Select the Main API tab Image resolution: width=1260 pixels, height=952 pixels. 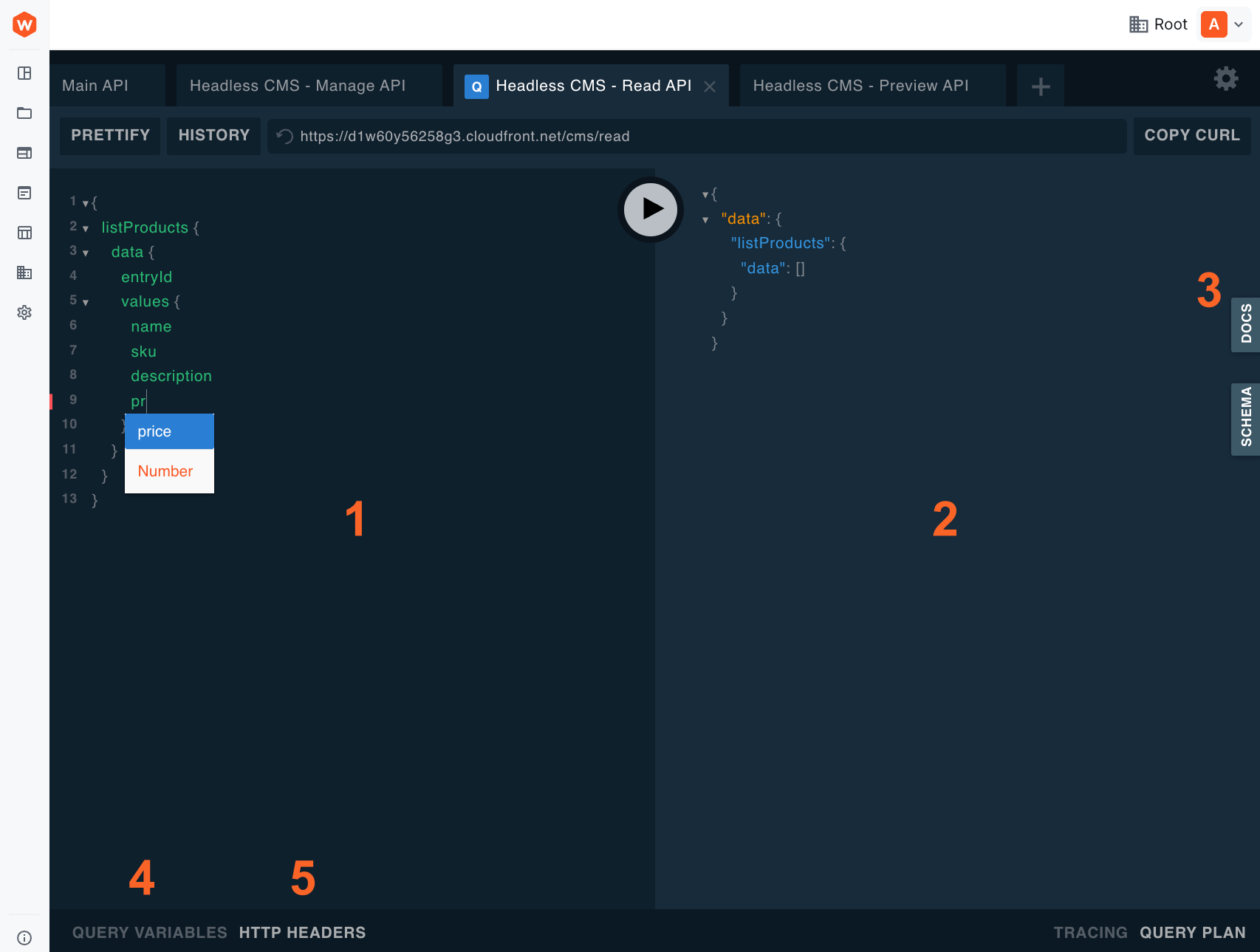95,85
